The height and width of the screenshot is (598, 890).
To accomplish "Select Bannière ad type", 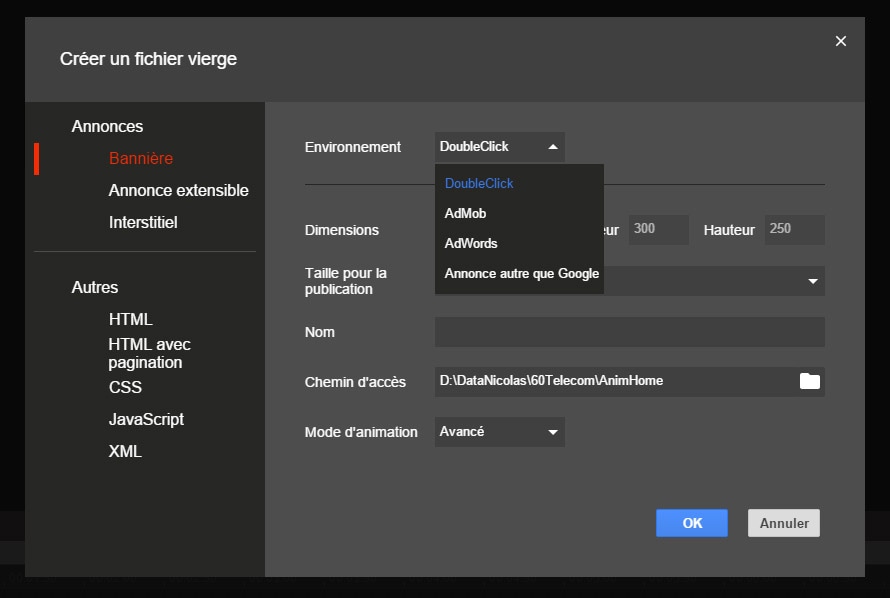I will pos(141,158).
